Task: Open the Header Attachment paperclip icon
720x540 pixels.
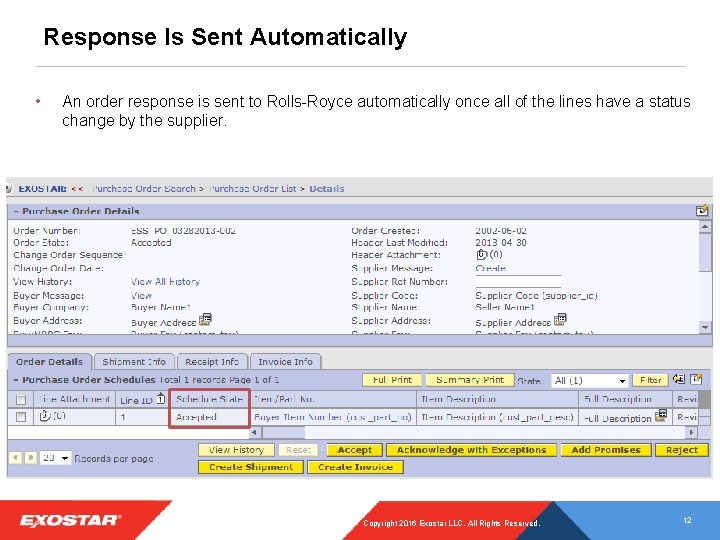Action: (481, 254)
